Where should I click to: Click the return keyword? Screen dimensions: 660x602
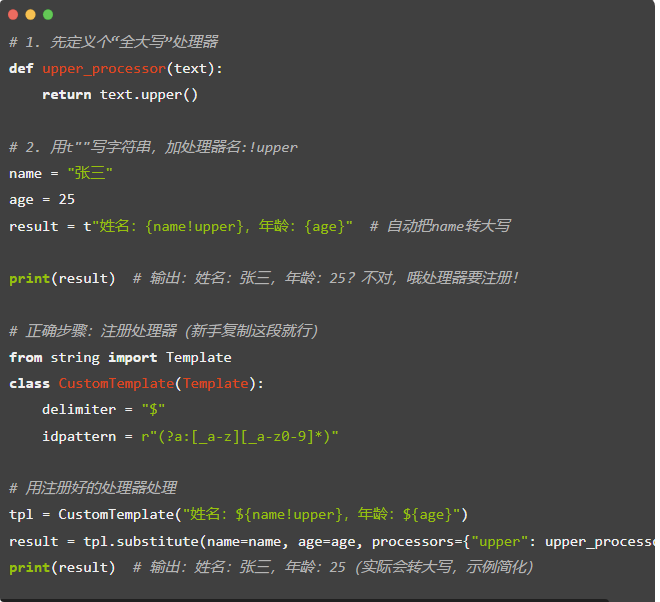(x=67, y=94)
